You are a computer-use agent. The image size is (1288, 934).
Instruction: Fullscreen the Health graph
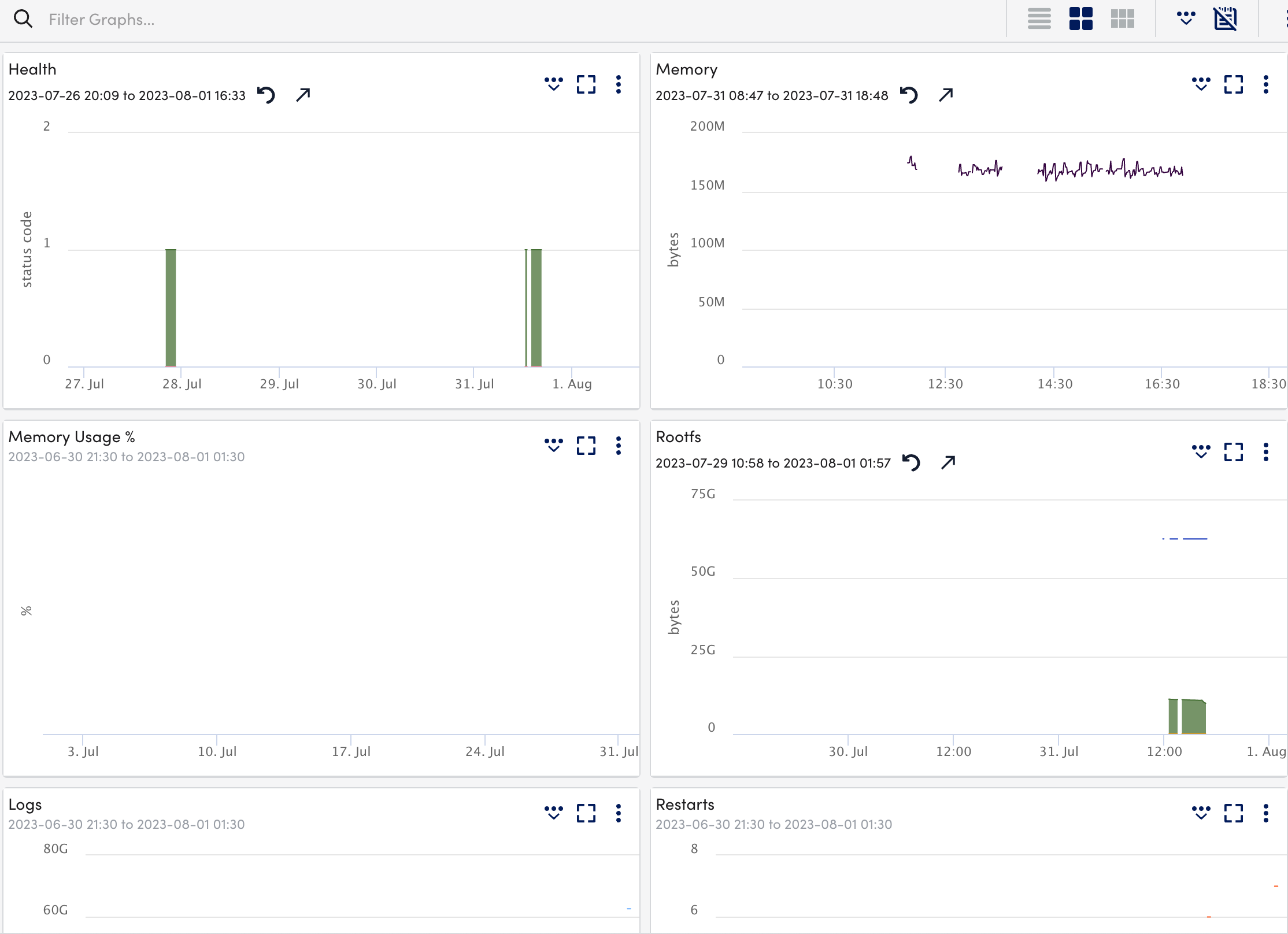pyautogui.click(x=586, y=84)
